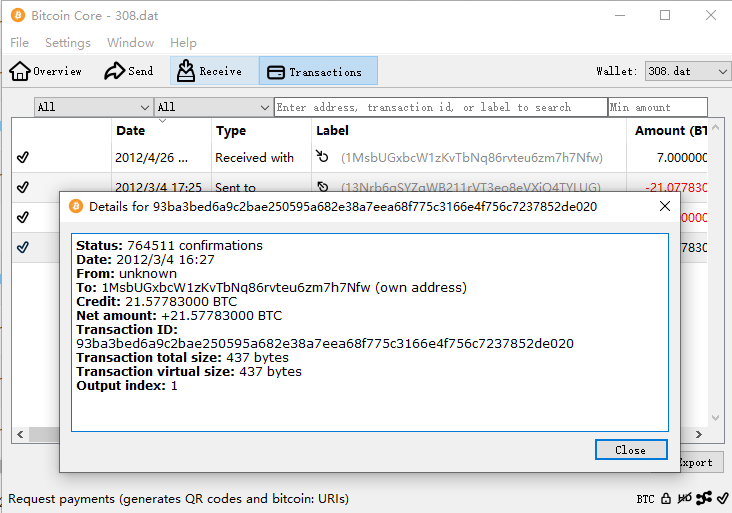Open the Settings menu
The height and width of the screenshot is (513, 732).
point(68,43)
